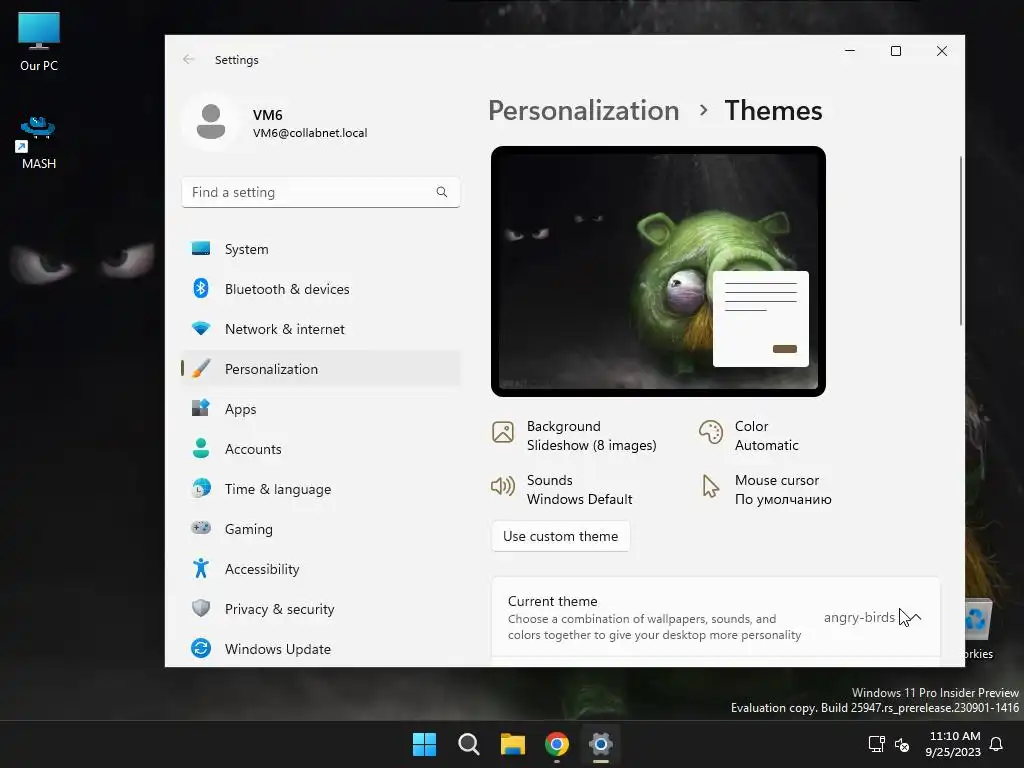Image resolution: width=1024 pixels, height=768 pixels.
Task: Select the Our PC desktop icon
Action: [39, 42]
